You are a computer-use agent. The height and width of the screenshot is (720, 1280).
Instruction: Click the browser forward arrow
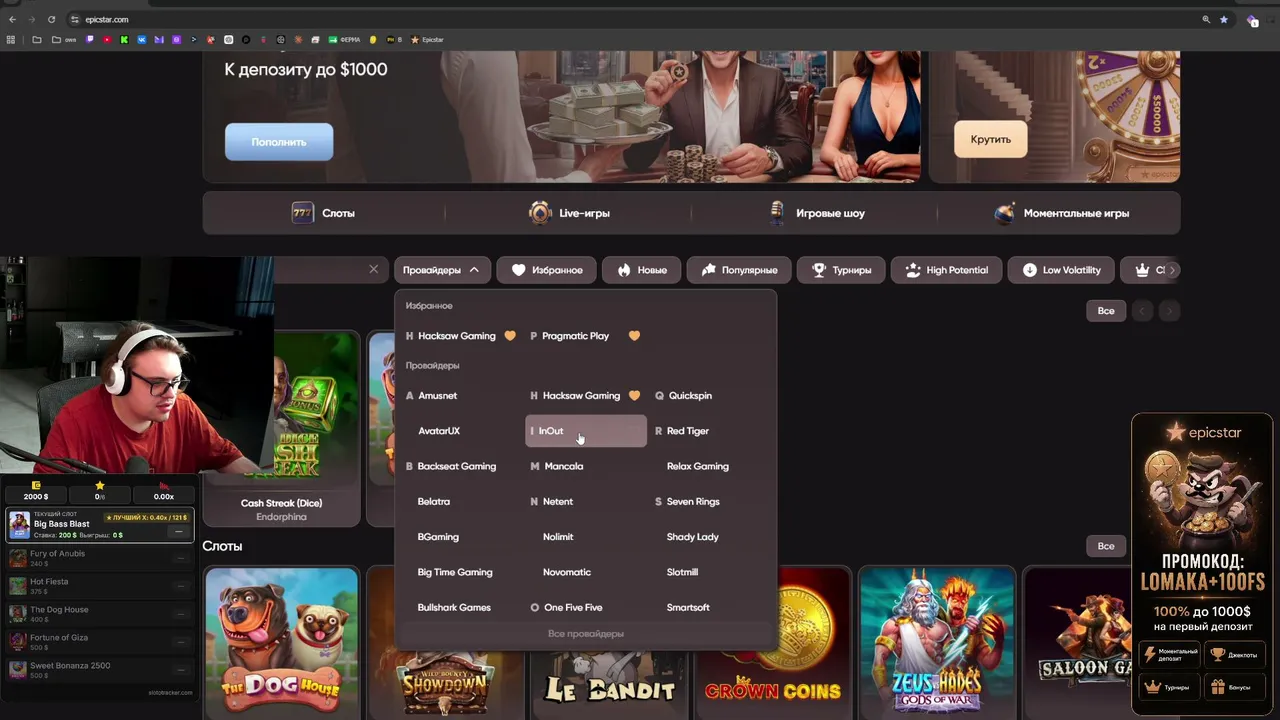[32, 19]
